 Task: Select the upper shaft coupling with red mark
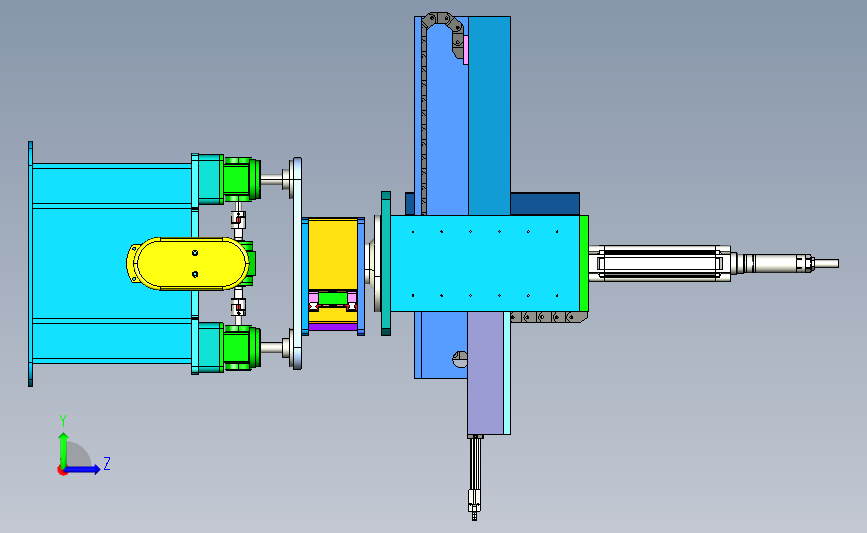(x=238, y=220)
